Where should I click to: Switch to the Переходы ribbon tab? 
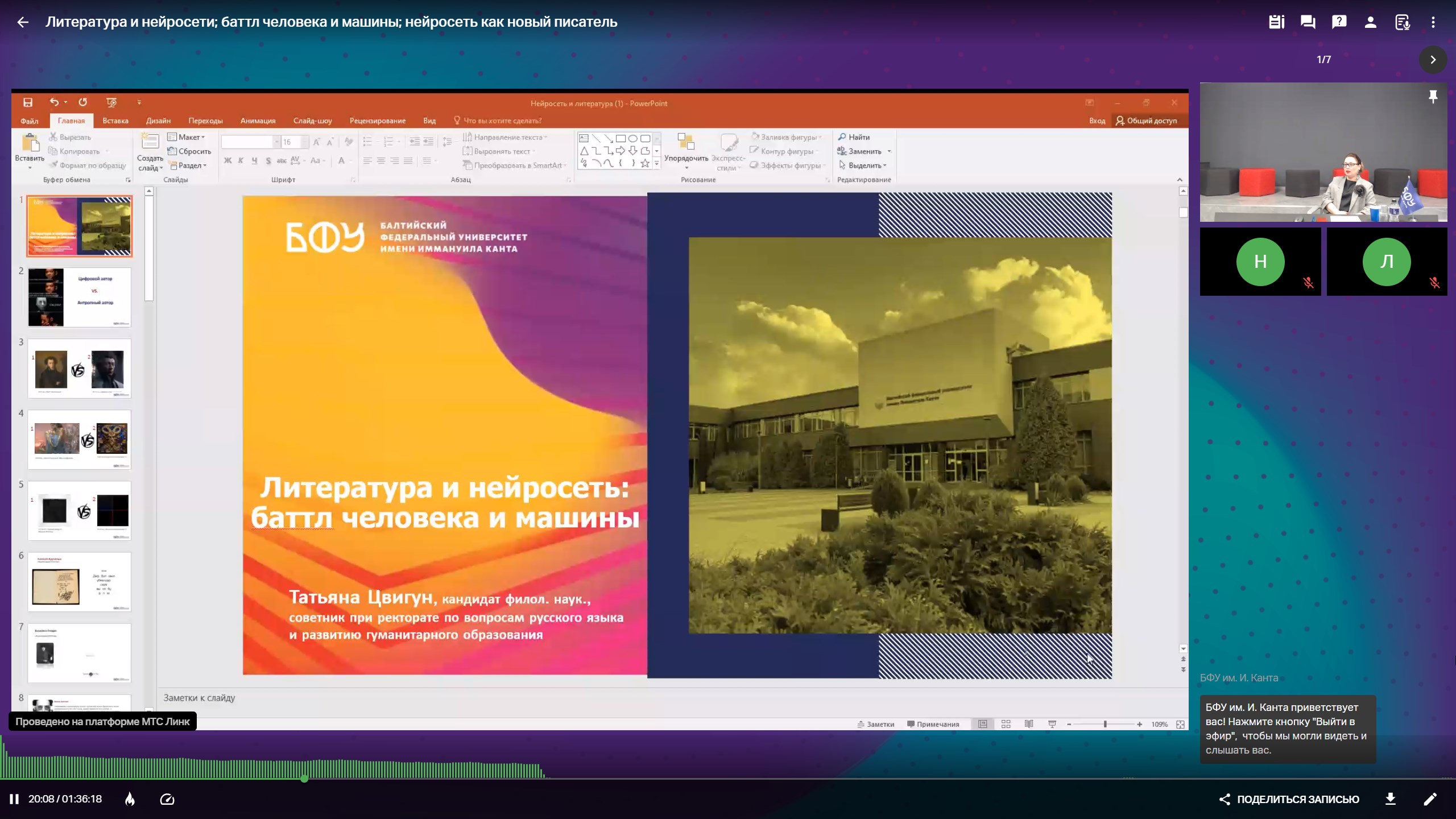pyautogui.click(x=205, y=121)
